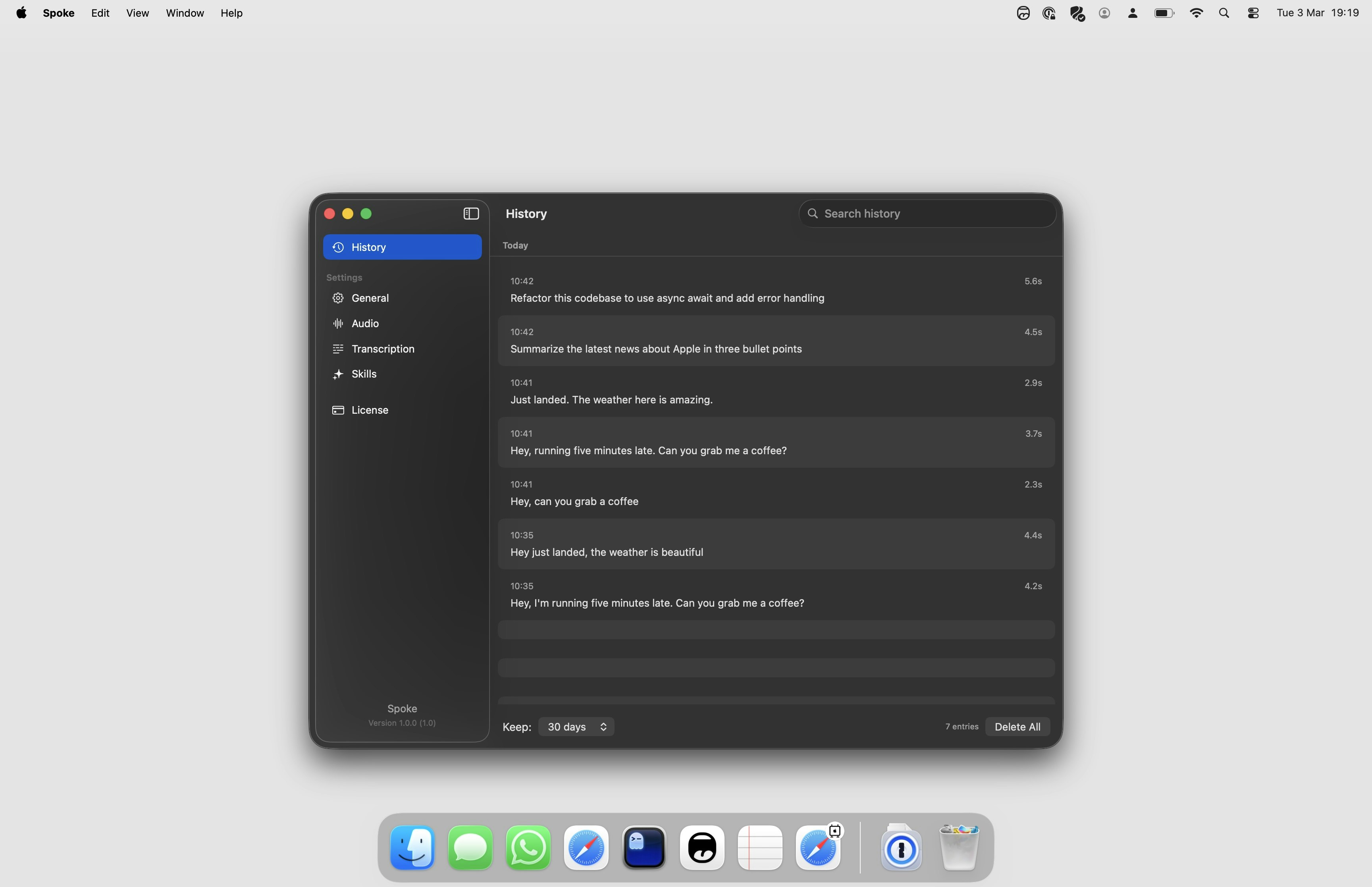Go to the Transcription settings
The width and height of the screenshot is (1372, 887).
[383, 349]
